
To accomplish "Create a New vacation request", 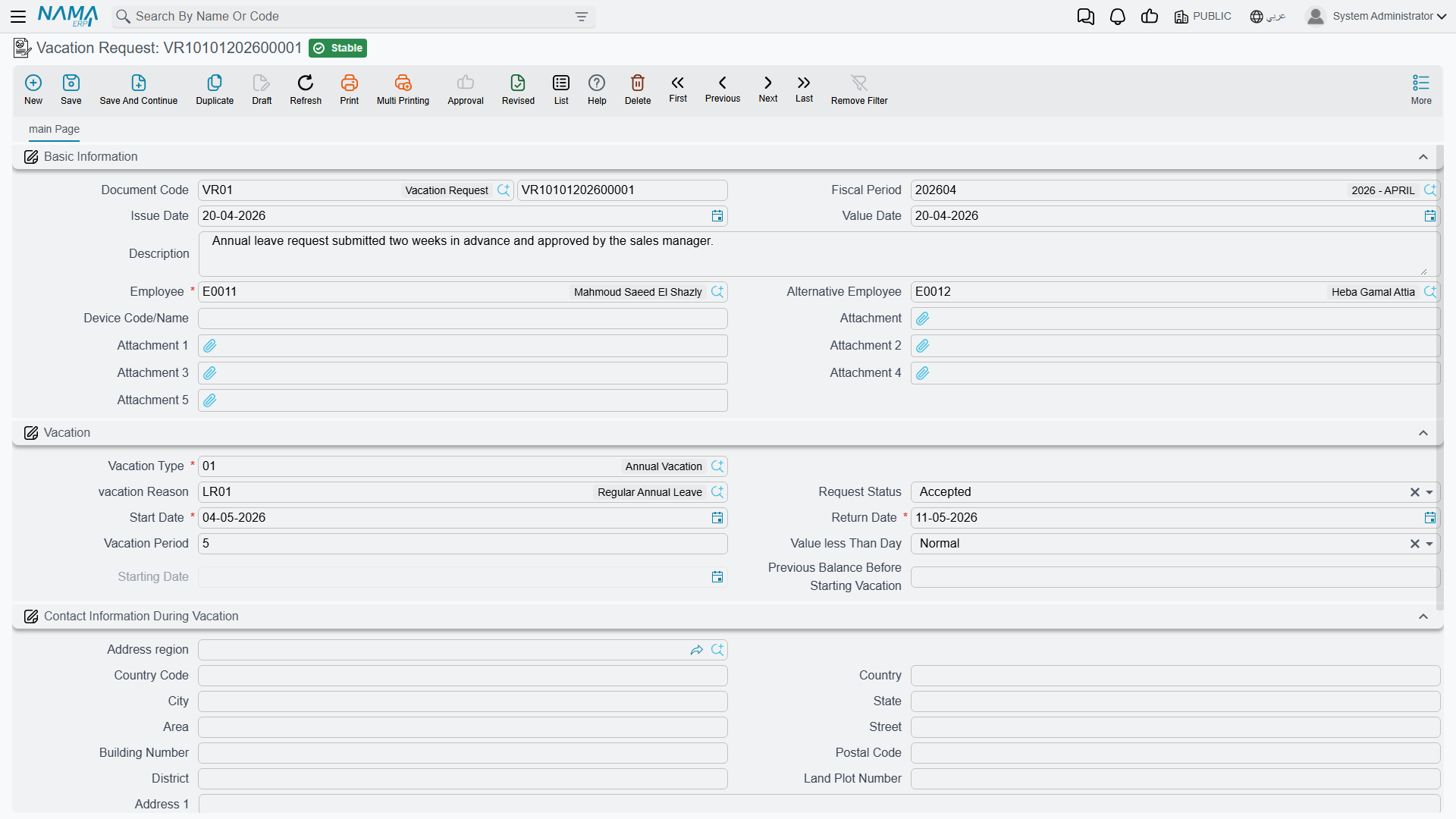I will [x=33, y=89].
